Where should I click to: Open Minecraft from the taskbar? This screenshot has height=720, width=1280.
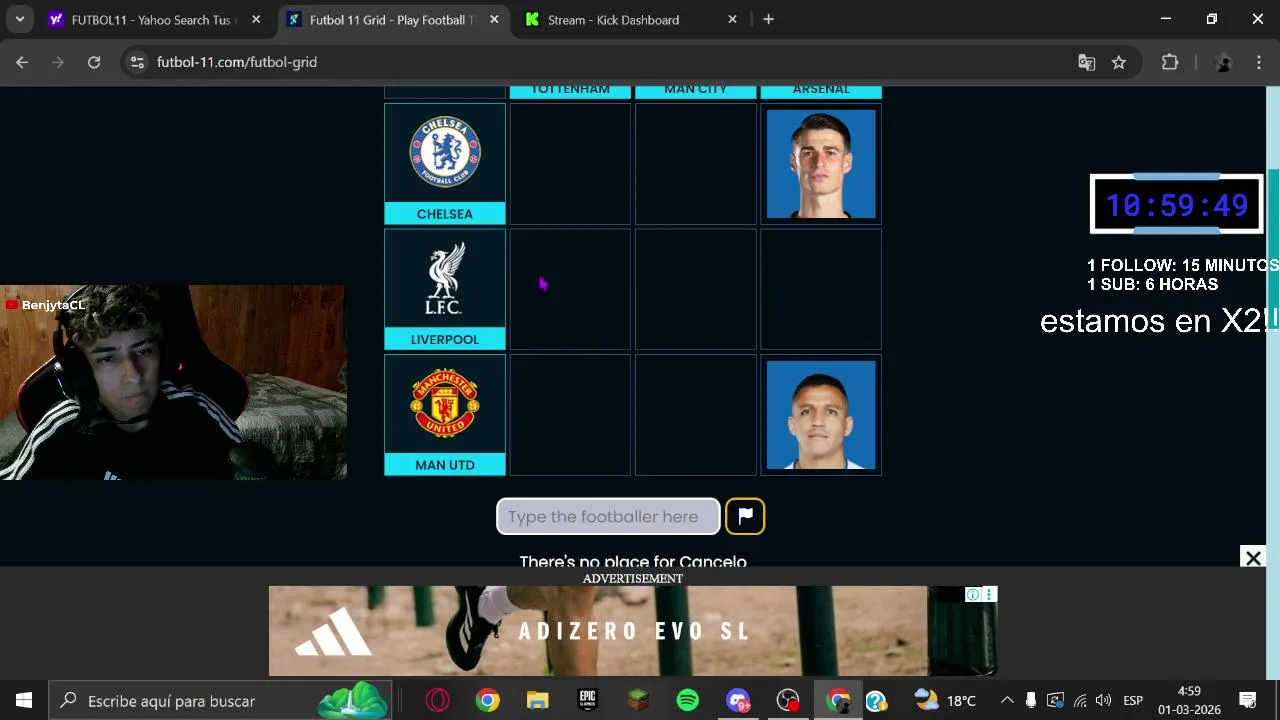click(x=638, y=701)
